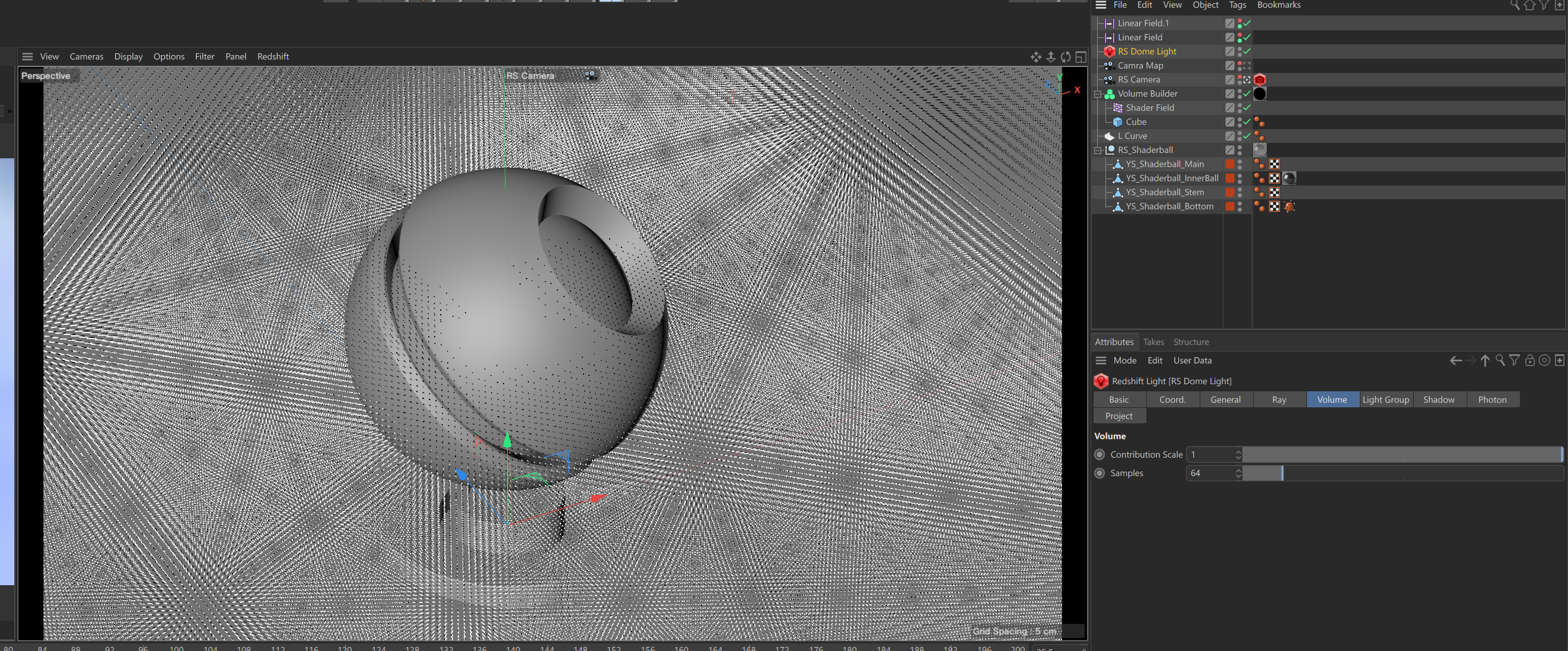Click the black material tag on Volume Builder
The image size is (1568, 651).
1260,94
